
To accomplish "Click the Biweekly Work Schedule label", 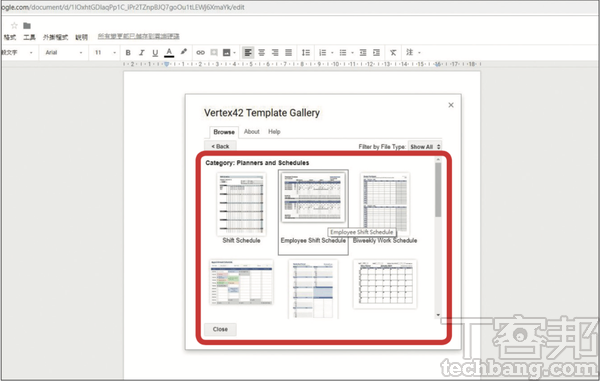I will click(x=385, y=241).
